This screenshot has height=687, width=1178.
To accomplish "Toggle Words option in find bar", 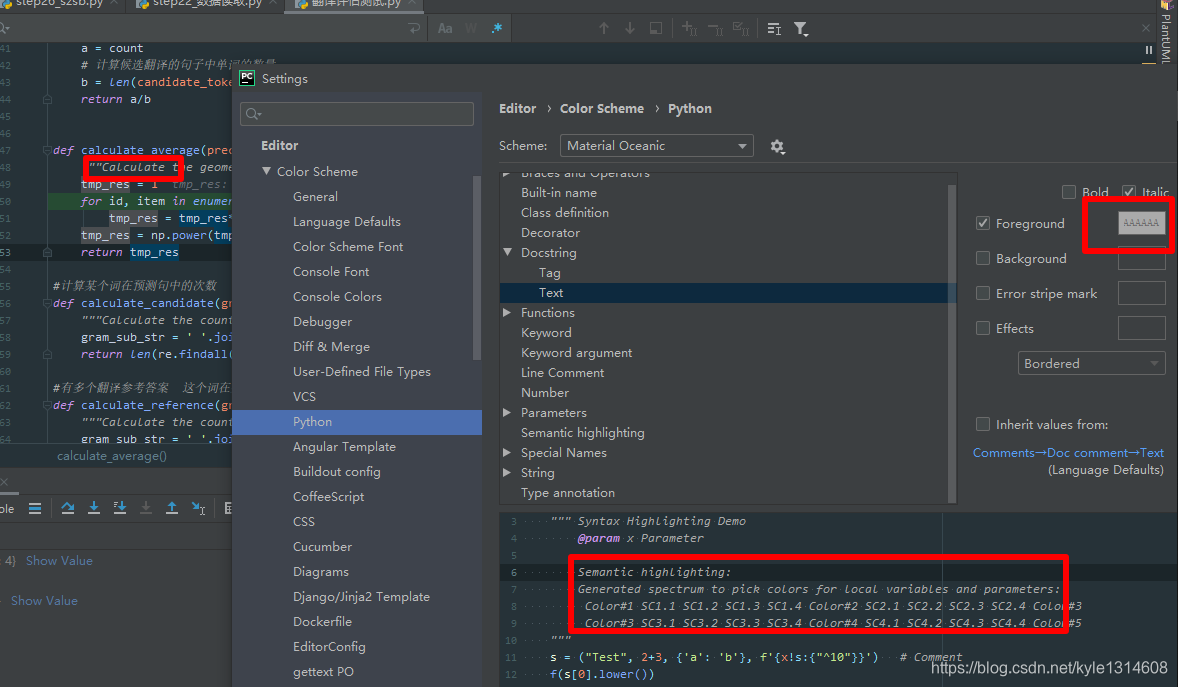I will coord(471,29).
